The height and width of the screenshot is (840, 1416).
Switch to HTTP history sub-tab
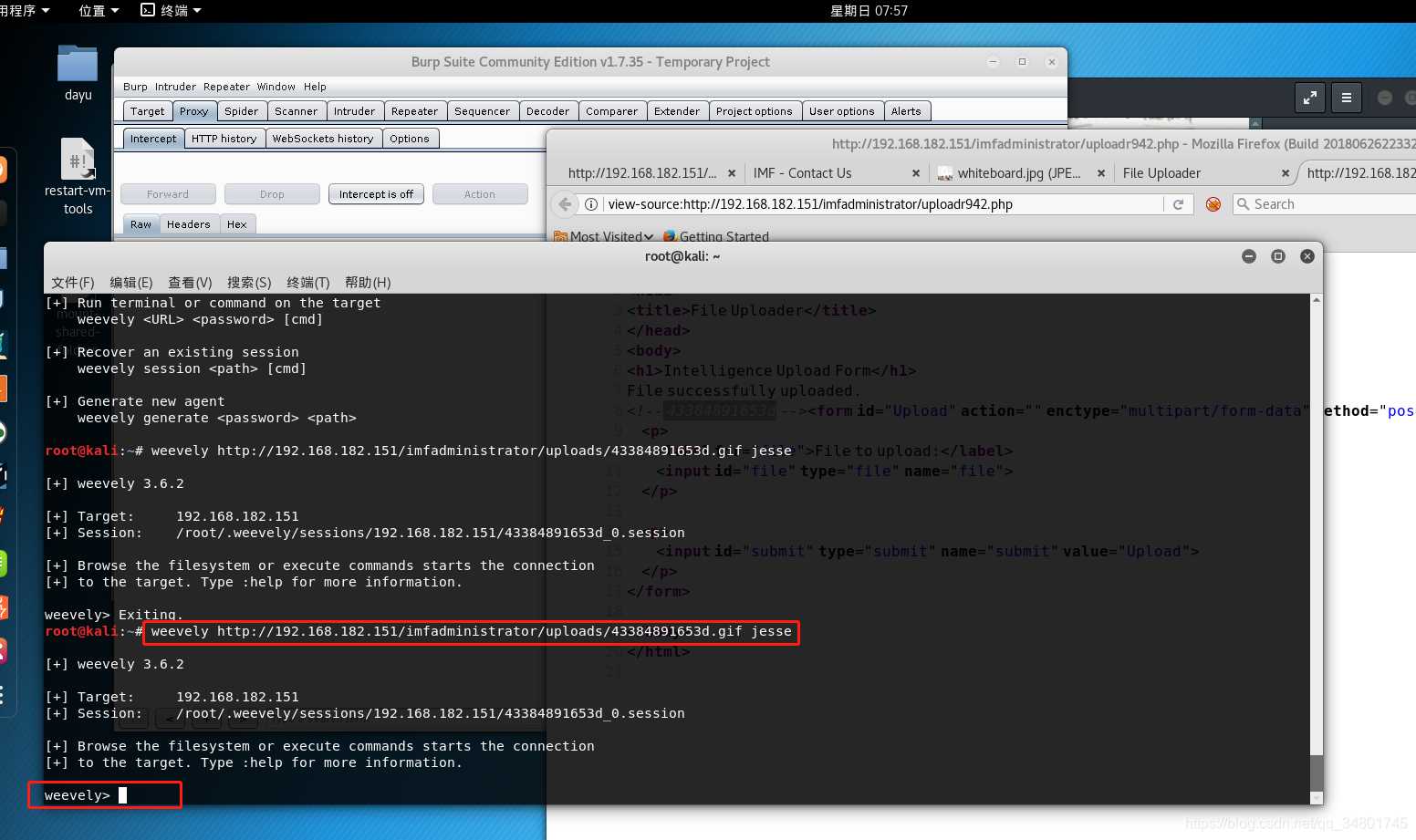224,139
